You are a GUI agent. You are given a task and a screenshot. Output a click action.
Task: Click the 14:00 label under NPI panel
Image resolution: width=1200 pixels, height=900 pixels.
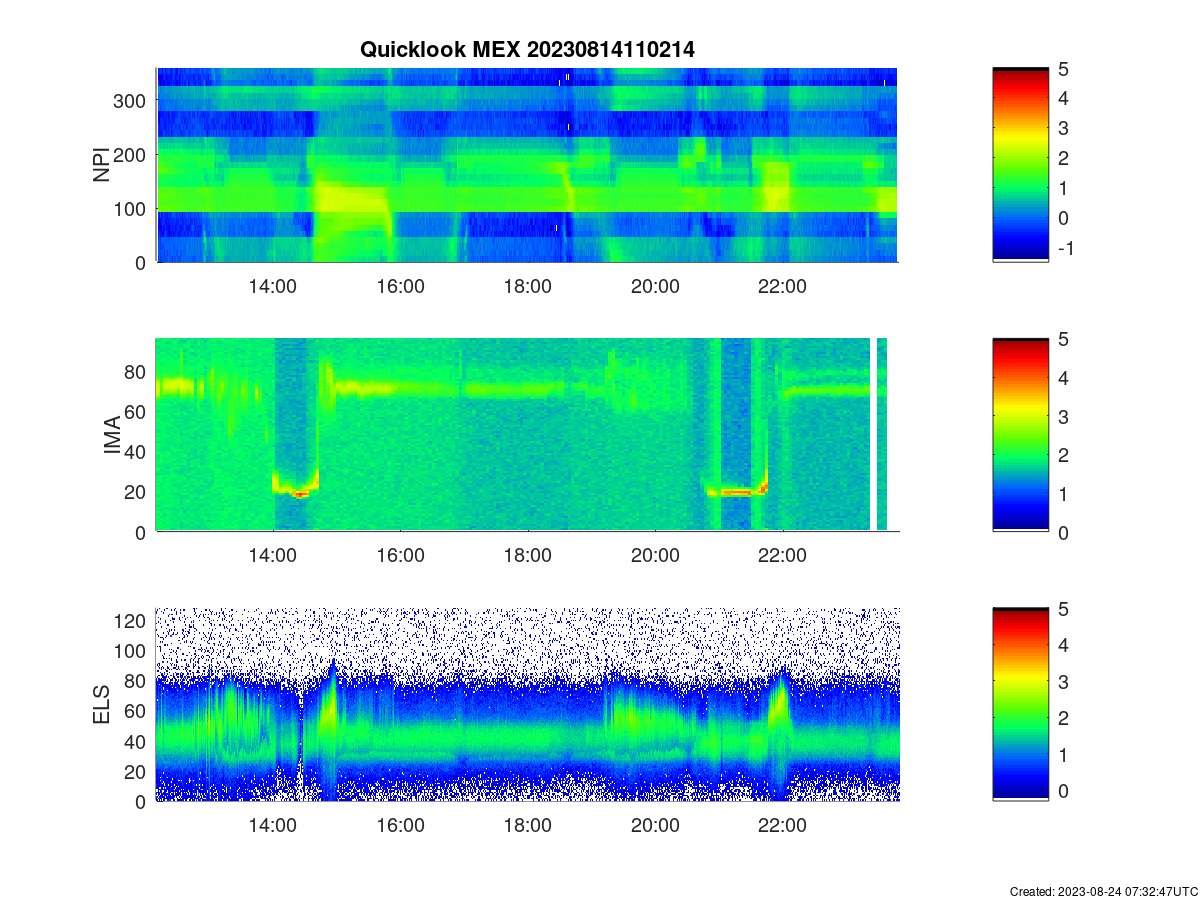pos(273,286)
